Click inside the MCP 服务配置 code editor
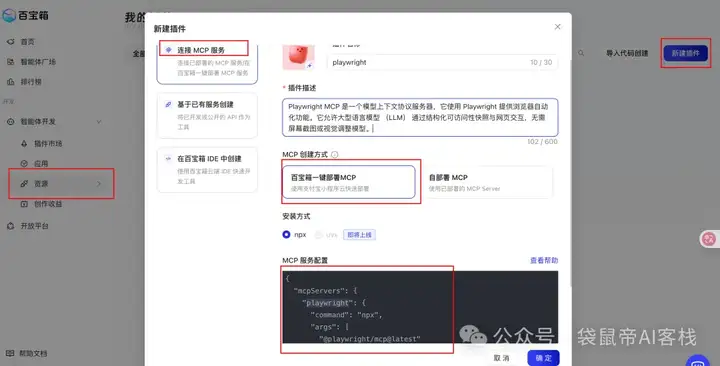The width and height of the screenshot is (720, 366). tap(420, 307)
